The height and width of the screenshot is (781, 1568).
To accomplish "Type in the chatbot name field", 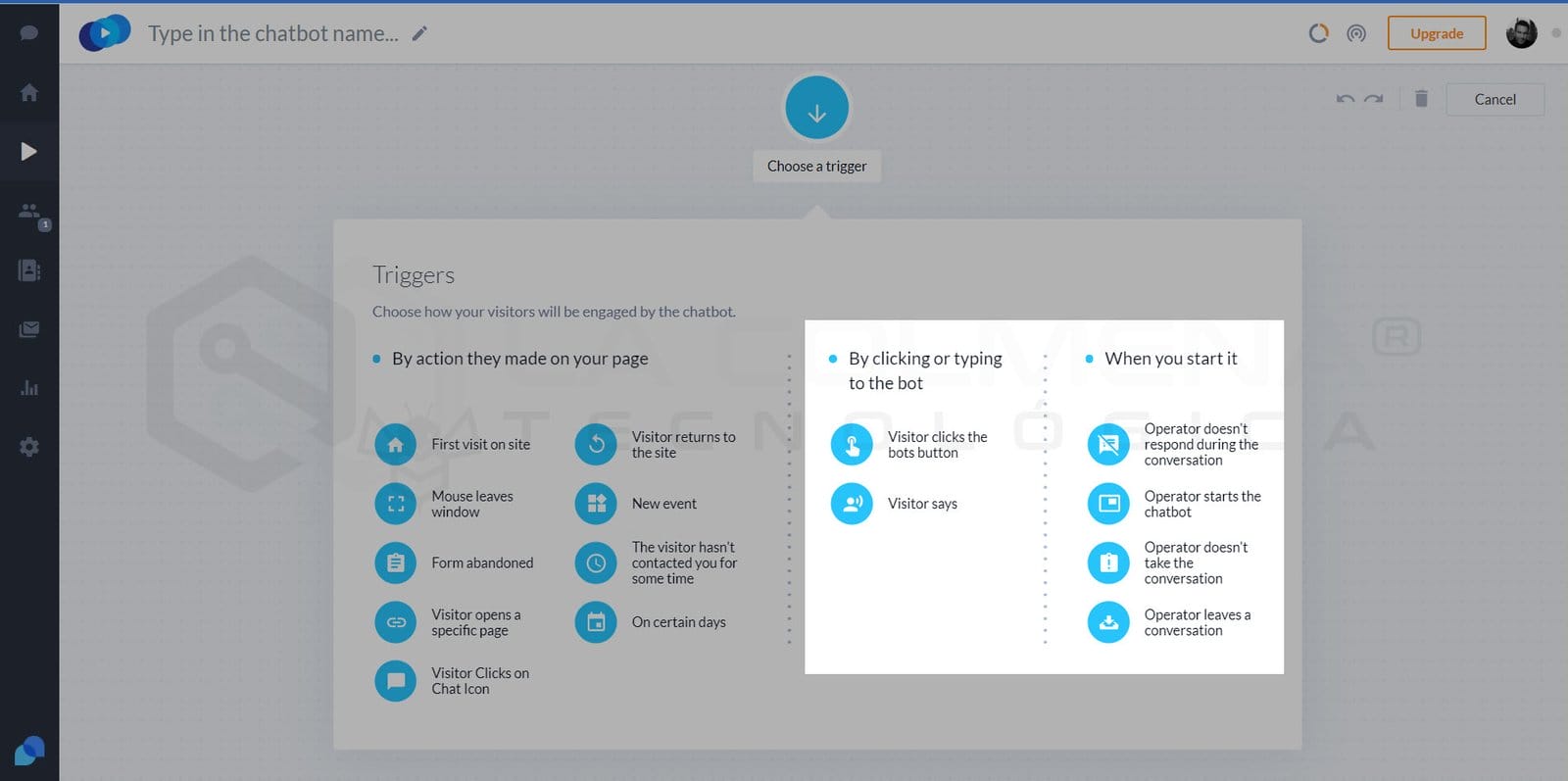I will point(273,33).
